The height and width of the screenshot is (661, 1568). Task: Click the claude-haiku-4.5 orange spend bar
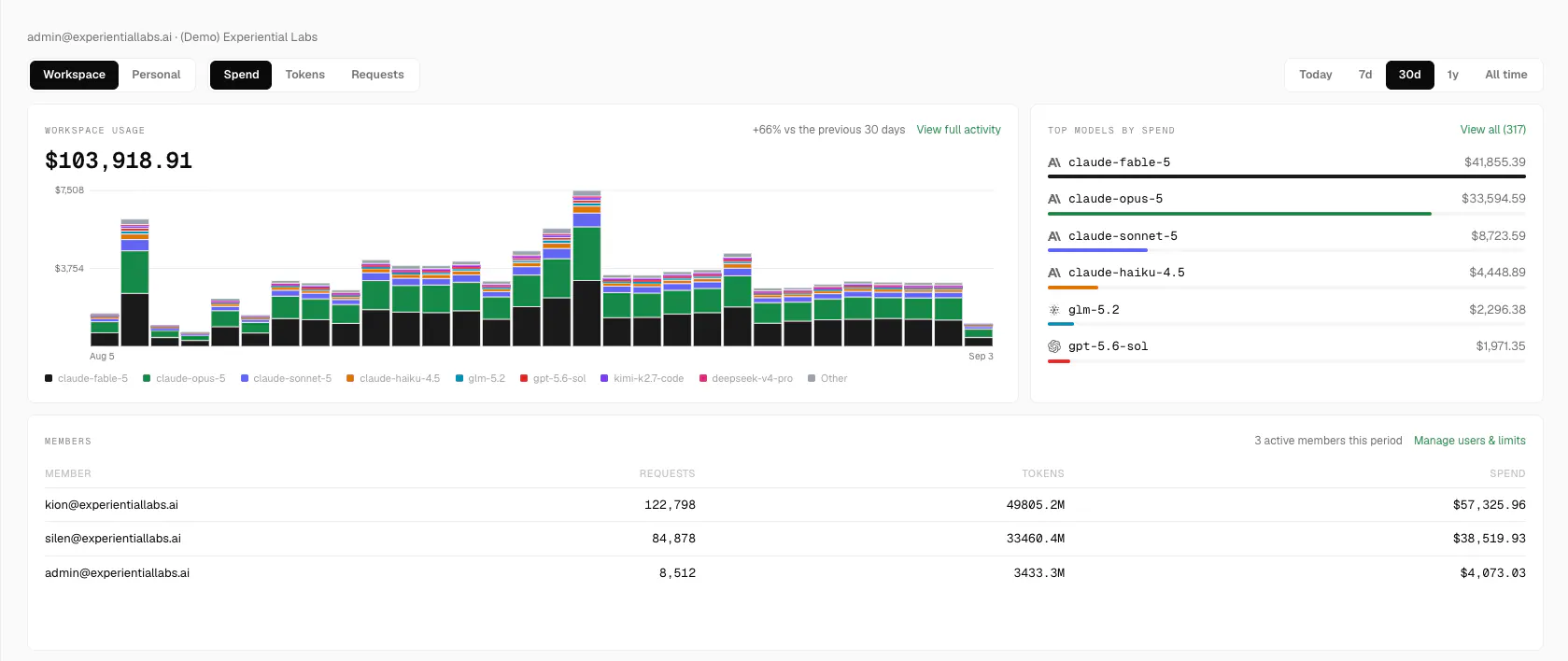pos(1073,288)
